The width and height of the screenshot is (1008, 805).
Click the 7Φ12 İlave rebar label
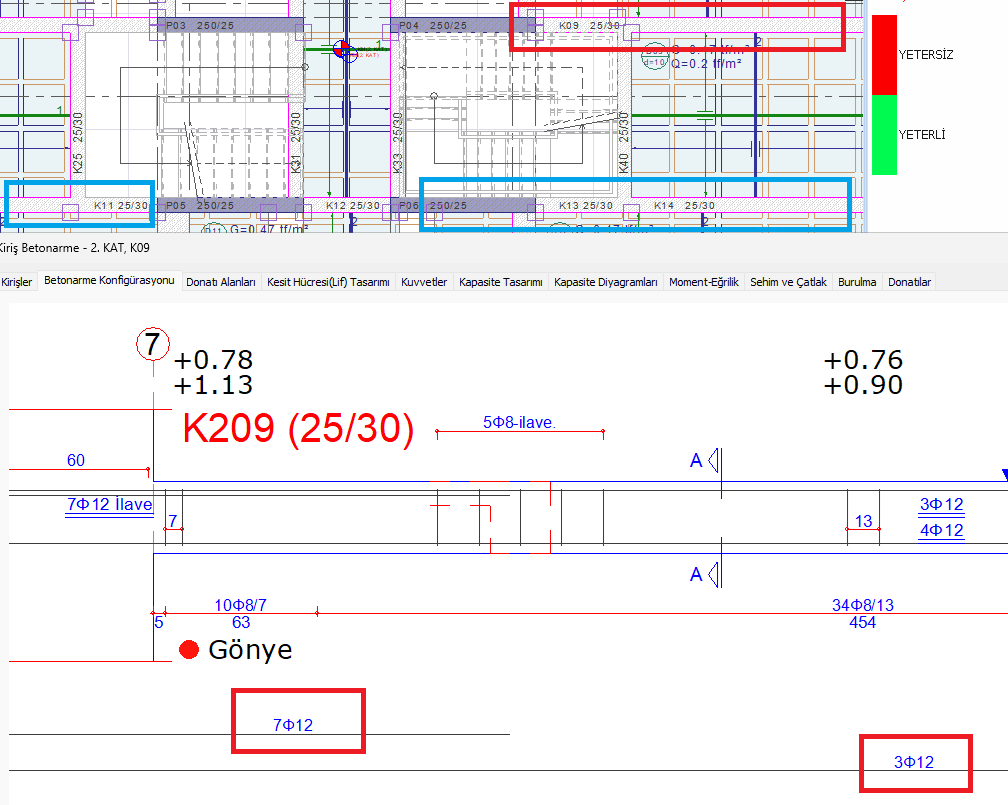coord(109,505)
